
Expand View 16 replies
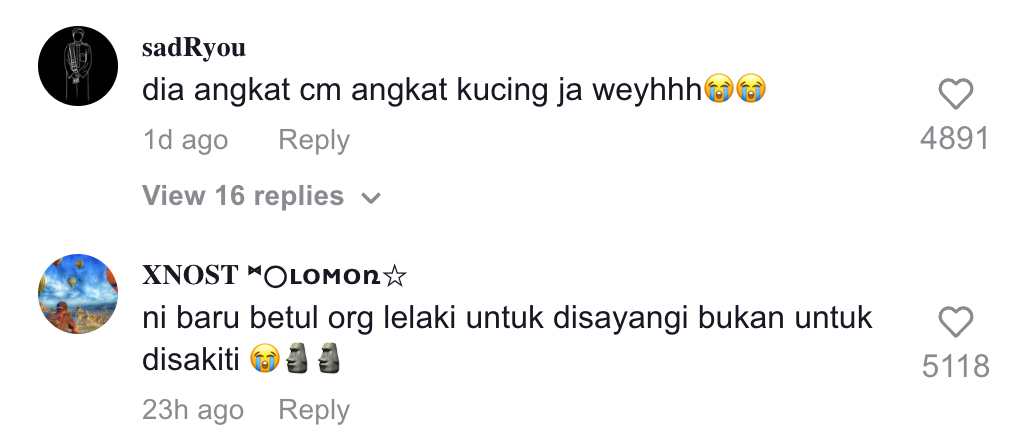262,196
